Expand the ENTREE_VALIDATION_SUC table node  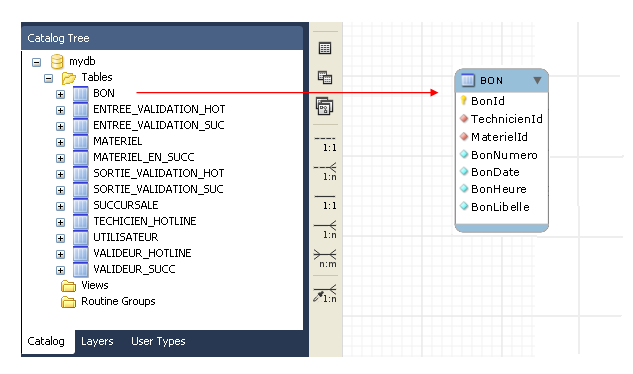[61, 126]
